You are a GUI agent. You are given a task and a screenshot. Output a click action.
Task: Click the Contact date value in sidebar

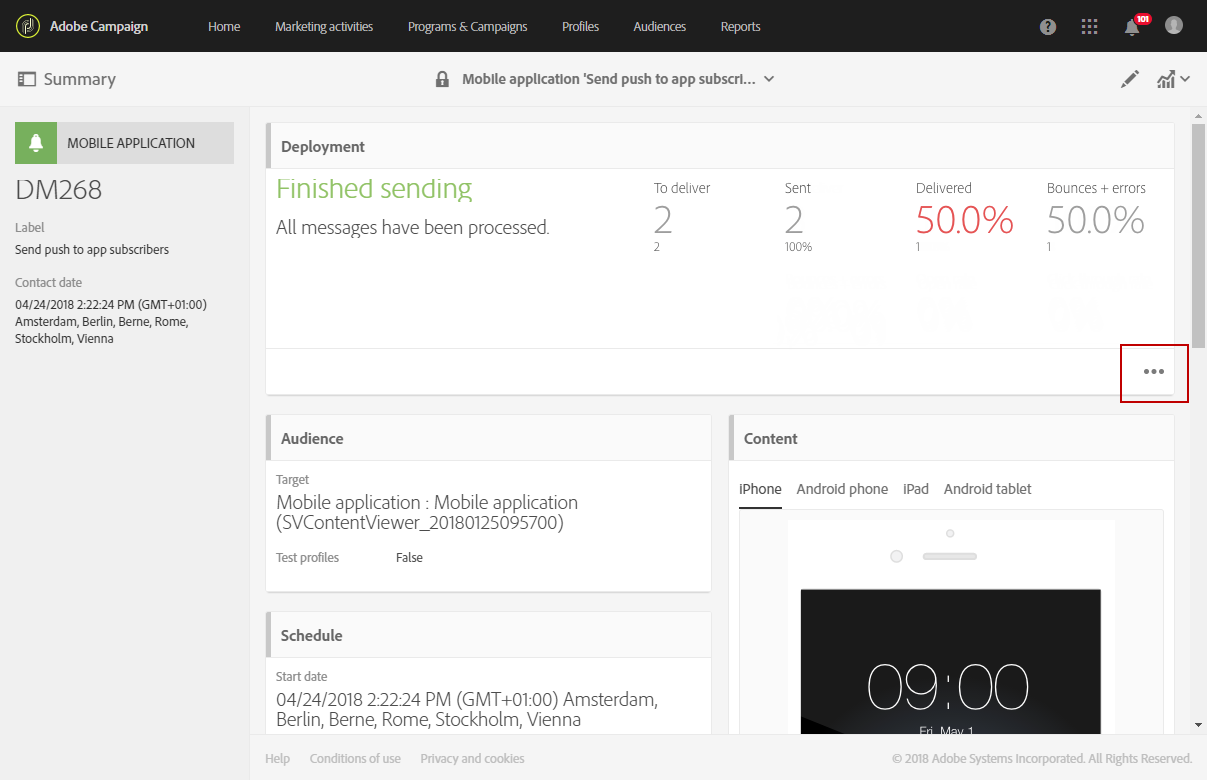pyautogui.click(x=111, y=322)
